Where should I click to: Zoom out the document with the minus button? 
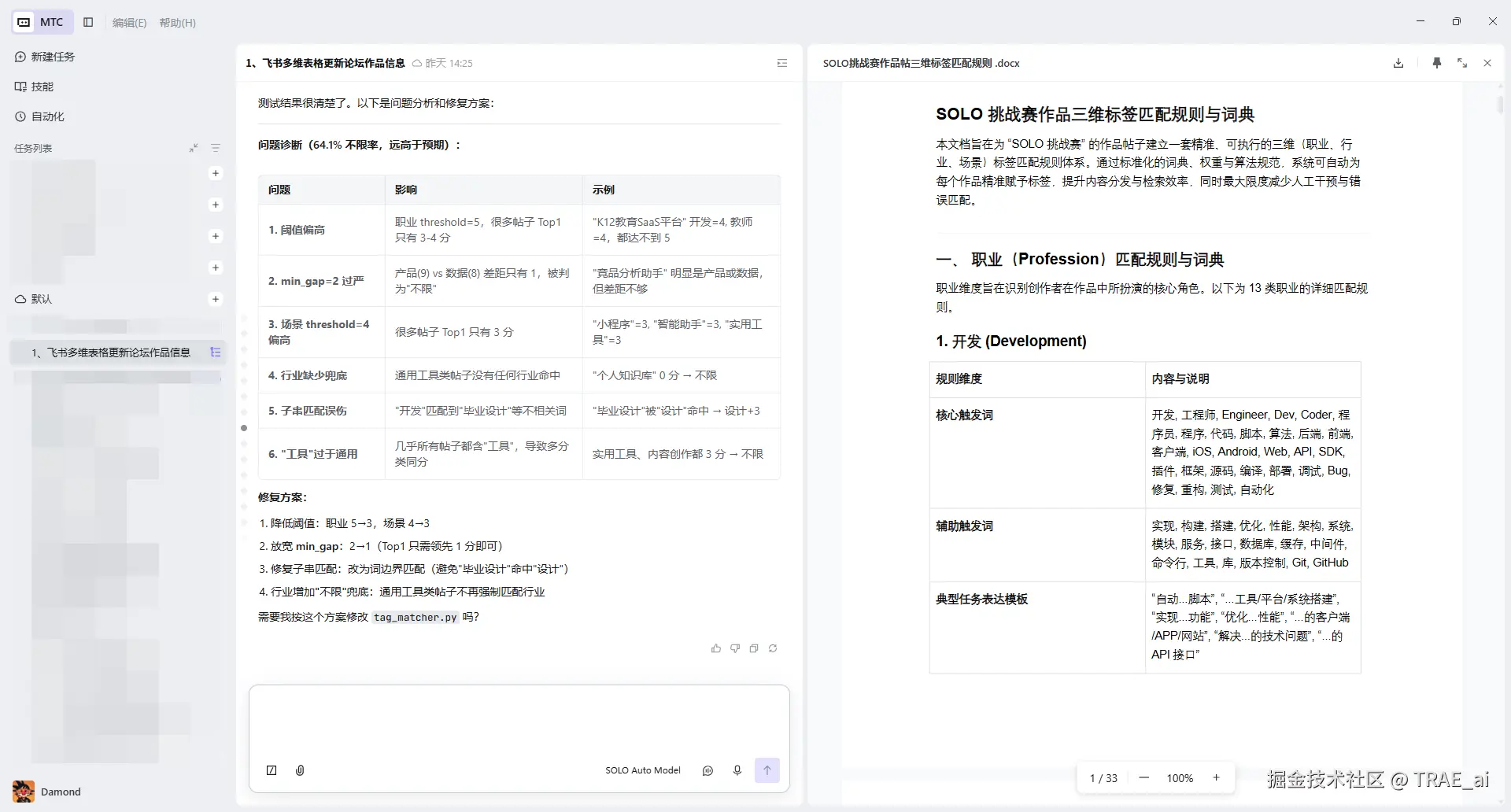pyautogui.click(x=1144, y=777)
